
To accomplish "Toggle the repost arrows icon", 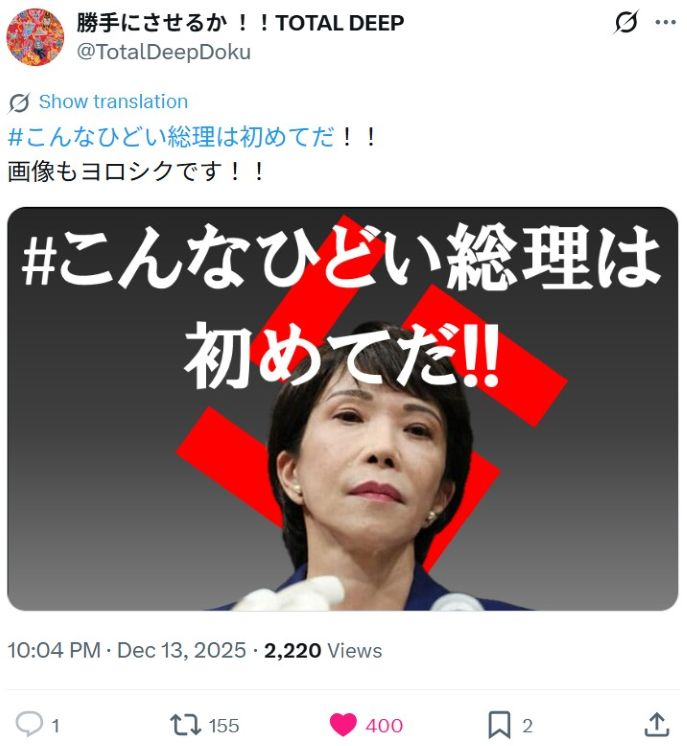I will (x=186, y=725).
